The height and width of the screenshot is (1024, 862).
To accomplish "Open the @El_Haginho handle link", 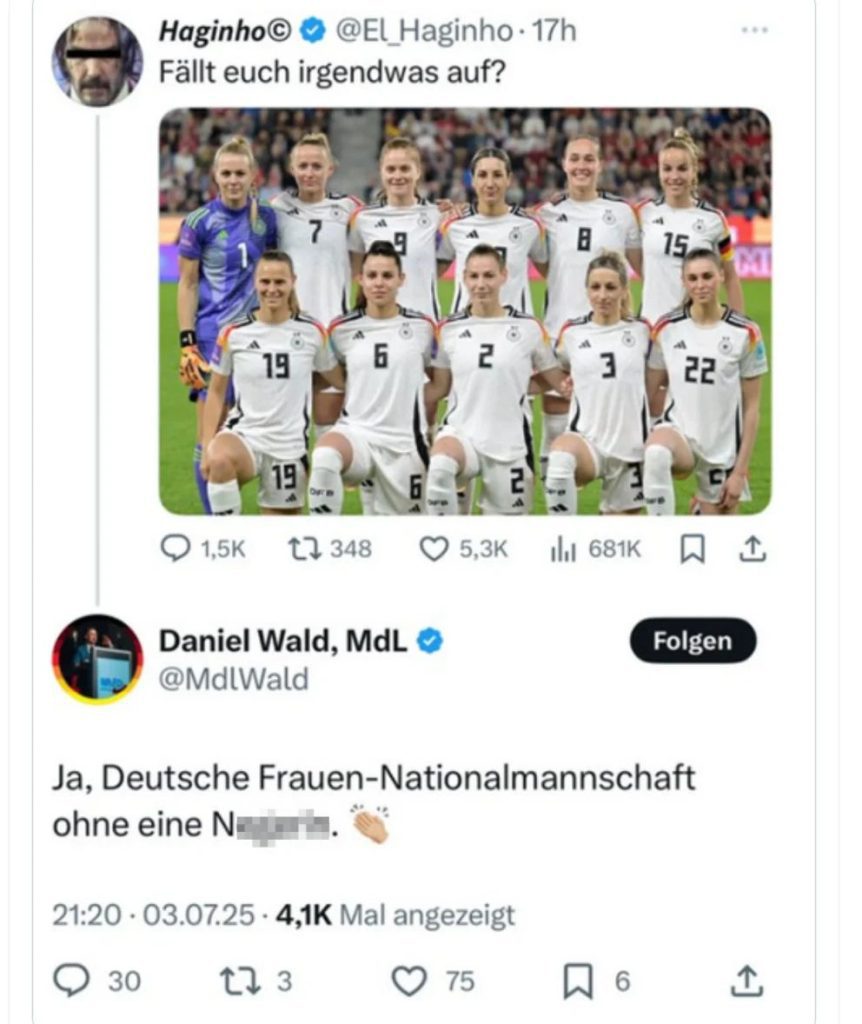I will (x=424, y=31).
